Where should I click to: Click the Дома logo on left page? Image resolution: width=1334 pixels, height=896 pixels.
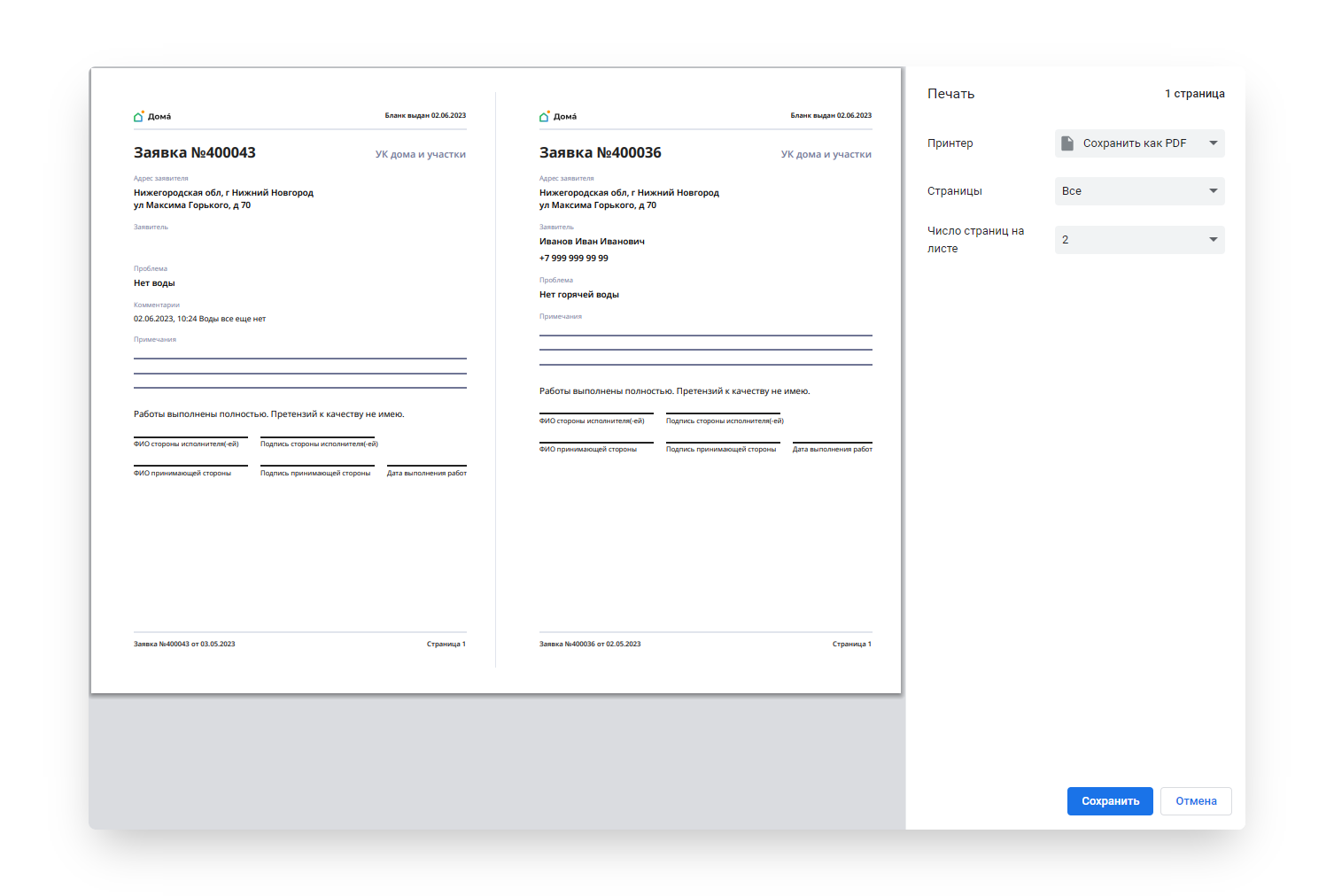[152, 116]
